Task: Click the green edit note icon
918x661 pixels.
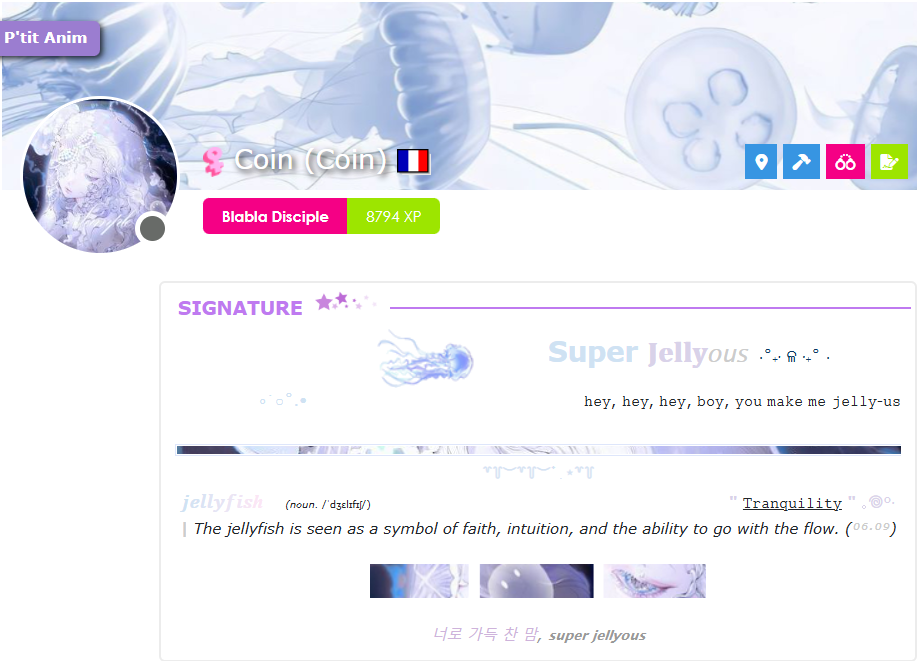Action: coord(889,162)
